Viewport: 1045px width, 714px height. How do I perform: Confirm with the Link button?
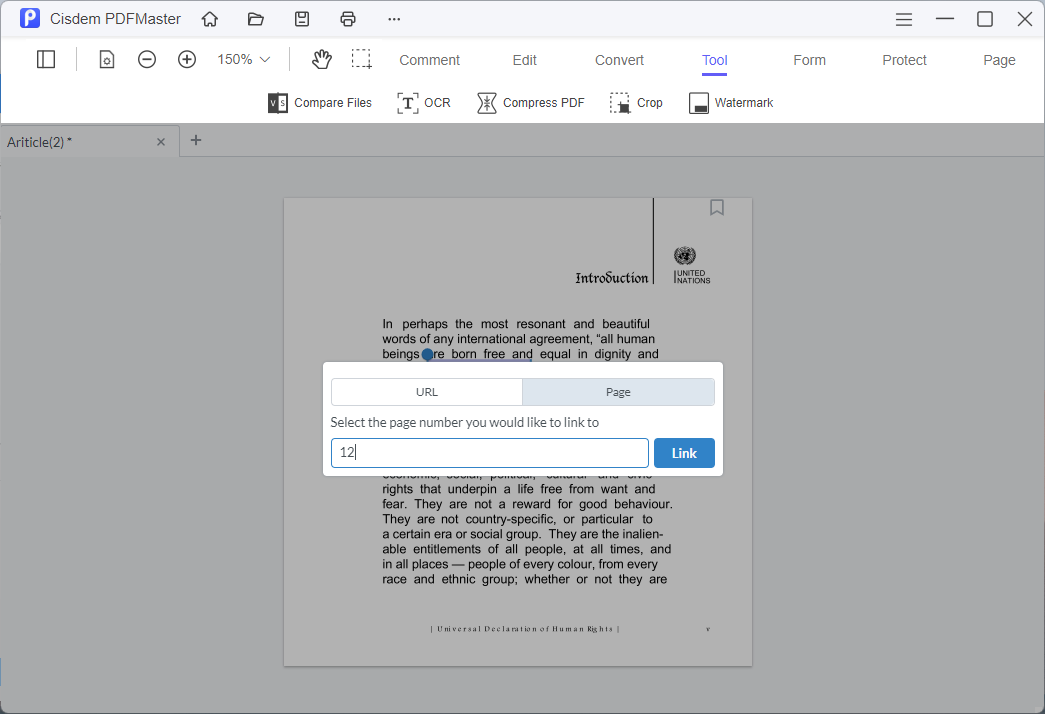click(x=684, y=453)
